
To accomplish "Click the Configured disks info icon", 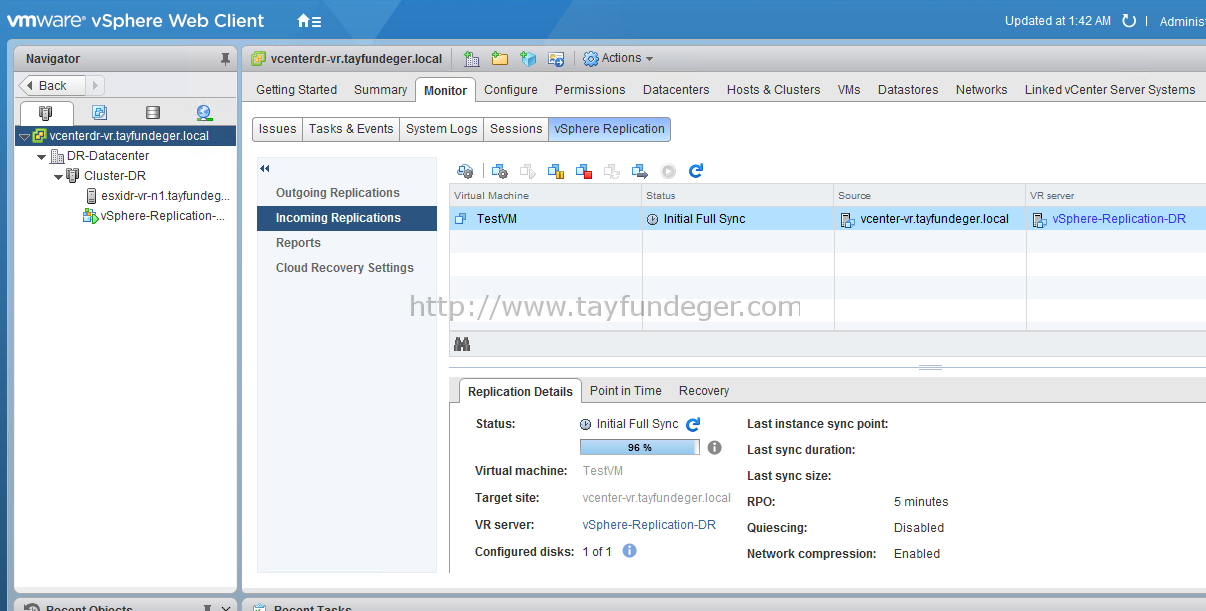I will 629,550.
